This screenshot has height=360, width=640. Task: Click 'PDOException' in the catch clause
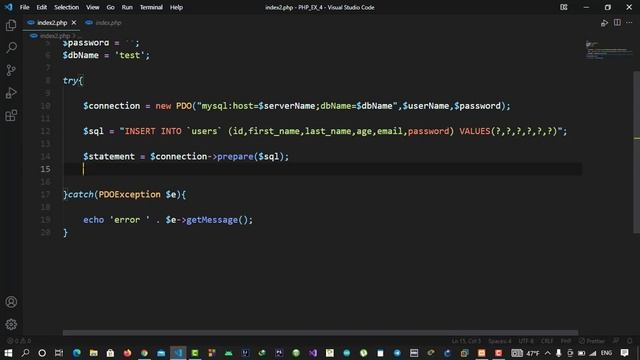point(129,194)
